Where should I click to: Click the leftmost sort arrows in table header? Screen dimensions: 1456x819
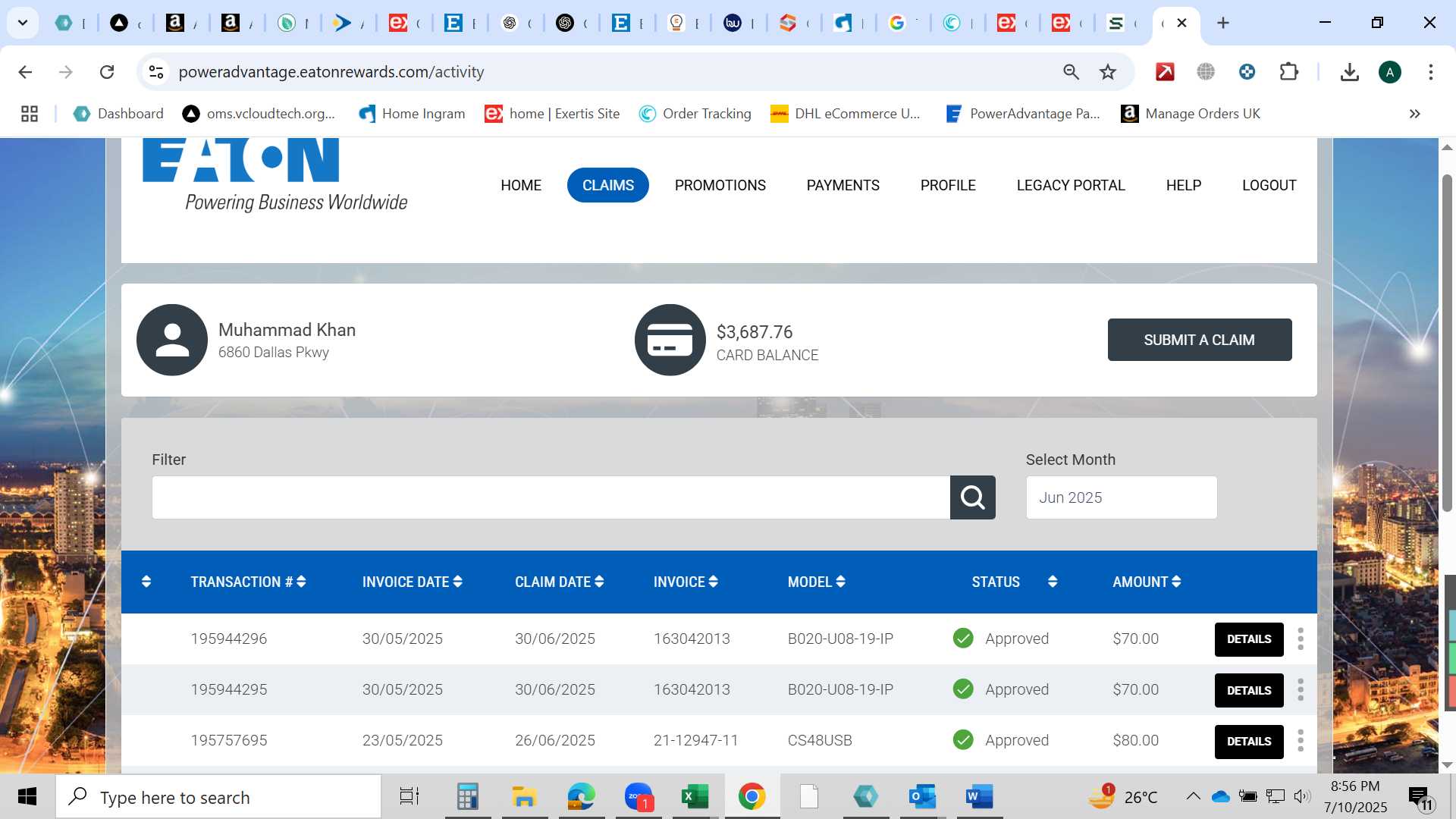pyautogui.click(x=146, y=582)
